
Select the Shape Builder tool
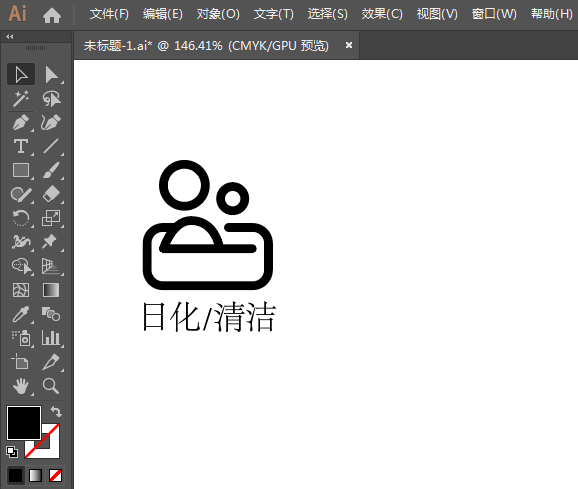click(21, 266)
